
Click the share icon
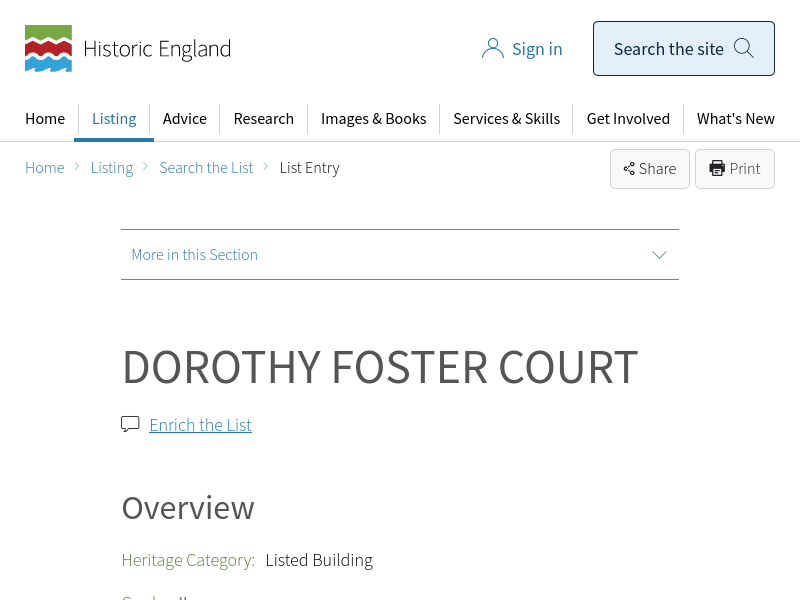629,169
